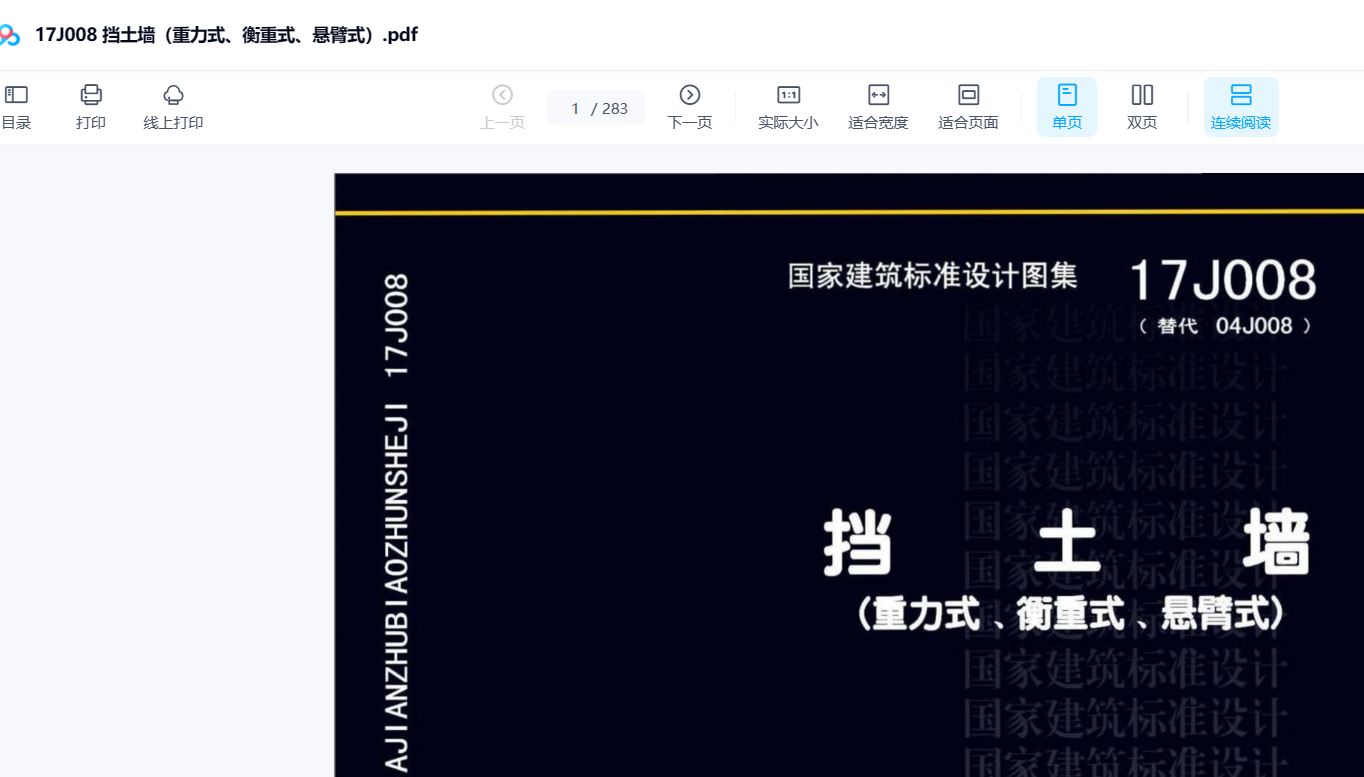Select 适合页面 fit page view
This screenshot has width=1364, height=777.
coord(968,107)
